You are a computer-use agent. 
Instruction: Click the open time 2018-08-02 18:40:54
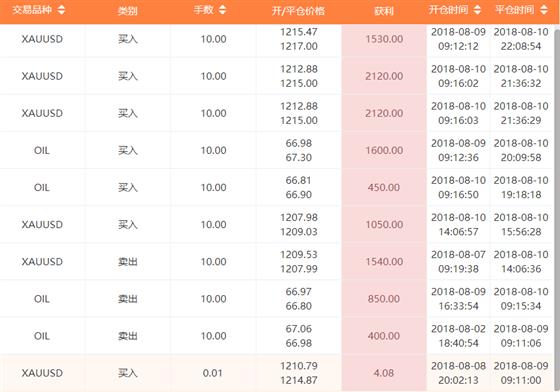pyautogui.click(x=458, y=336)
